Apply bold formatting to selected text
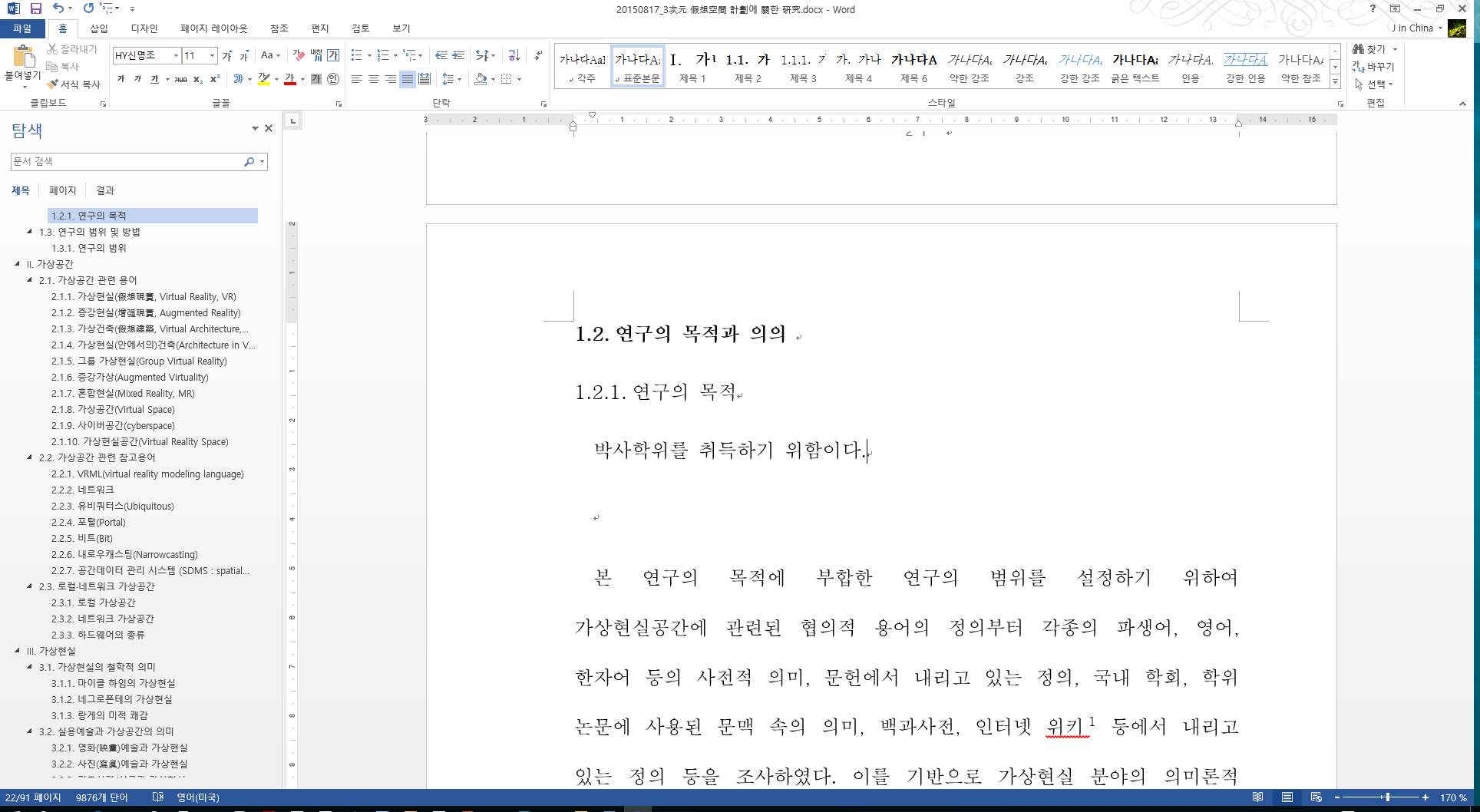The height and width of the screenshot is (812, 1480). pos(121,78)
